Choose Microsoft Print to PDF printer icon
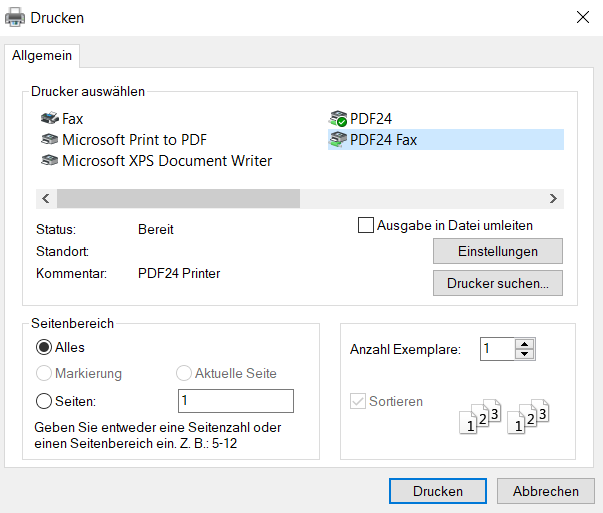 click(49, 140)
